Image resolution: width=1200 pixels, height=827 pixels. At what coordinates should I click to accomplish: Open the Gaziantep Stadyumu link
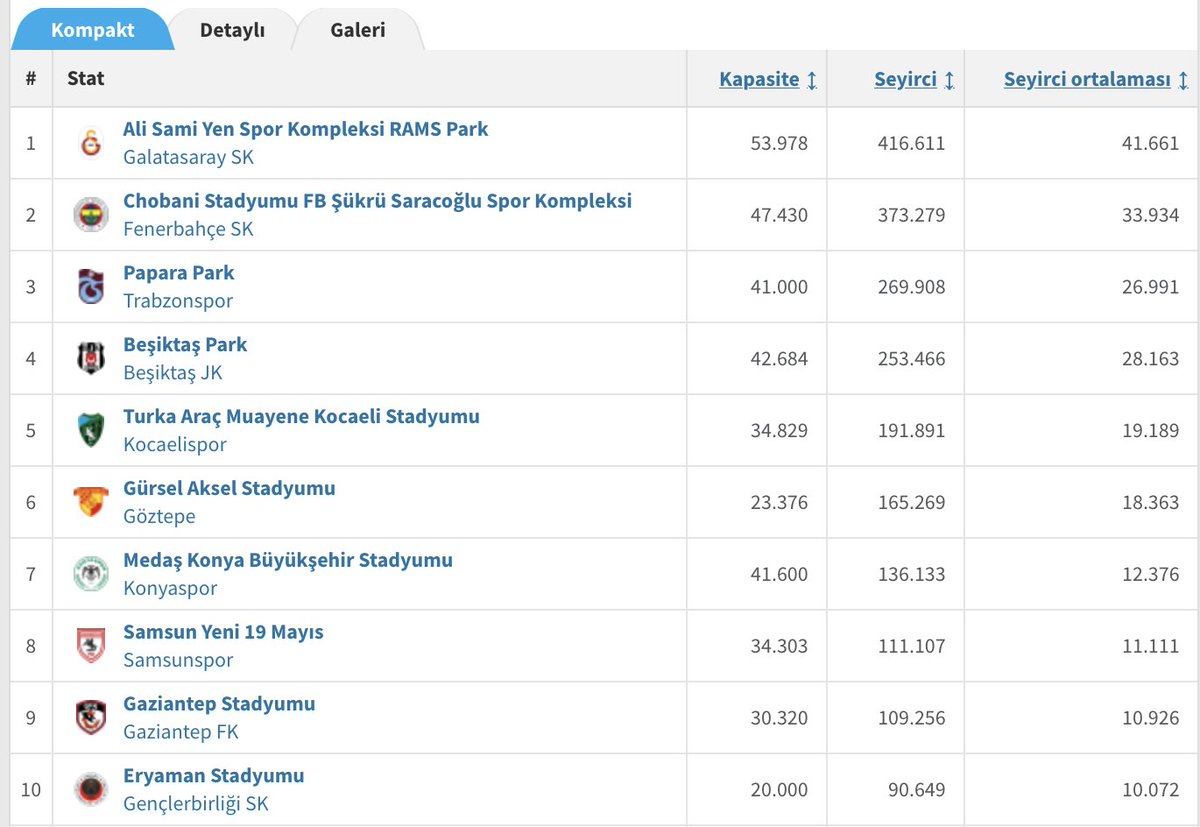pos(219,705)
